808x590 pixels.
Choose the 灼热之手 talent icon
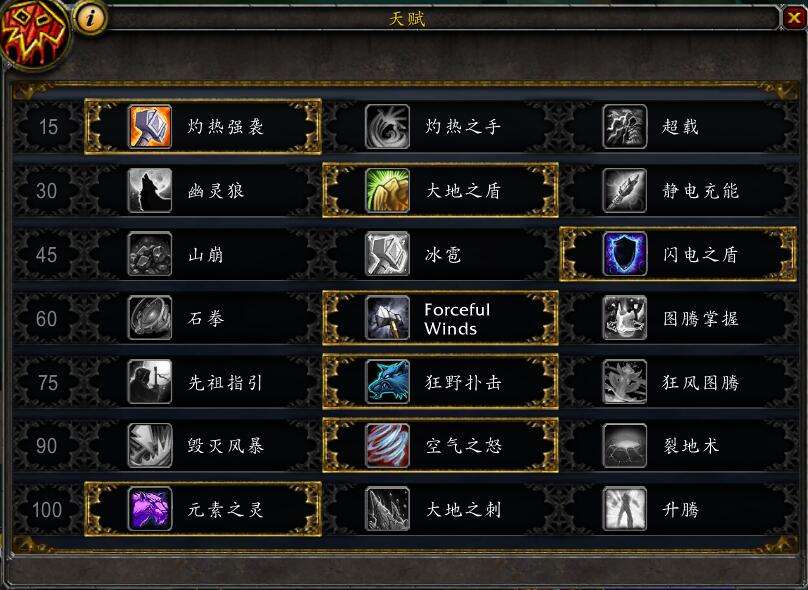coord(388,126)
